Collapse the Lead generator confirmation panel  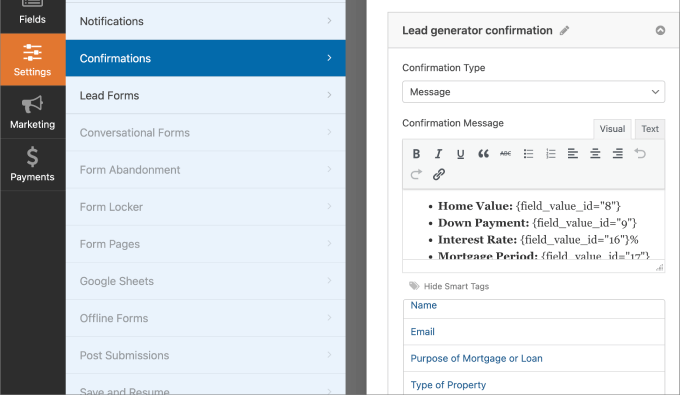click(x=660, y=30)
